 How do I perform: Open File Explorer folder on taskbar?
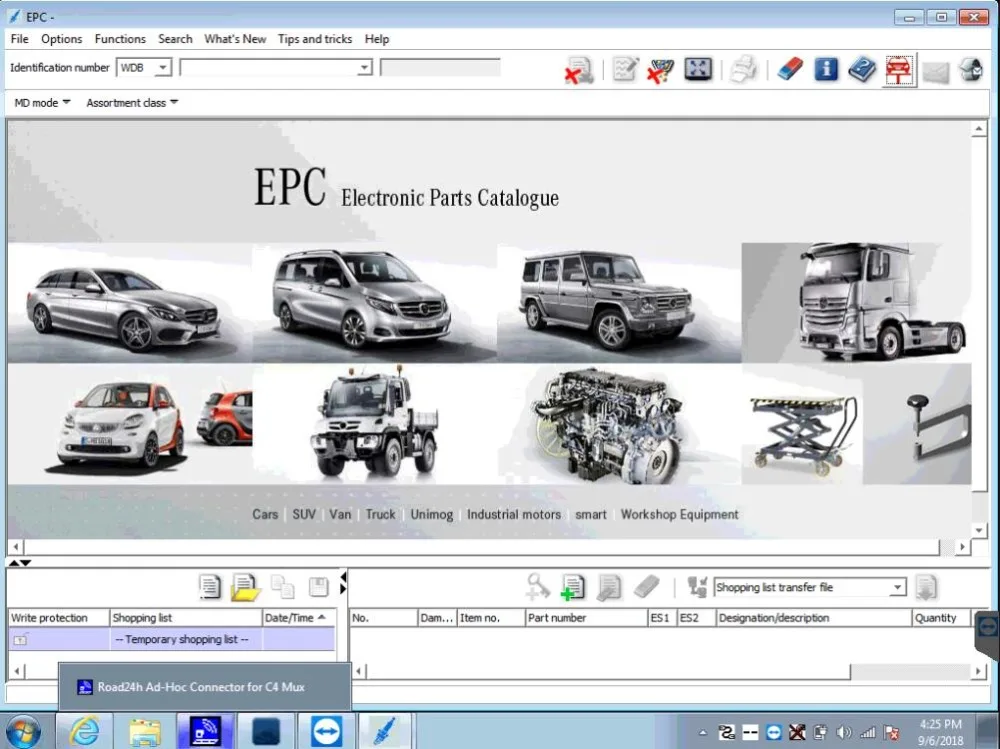(x=145, y=731)
